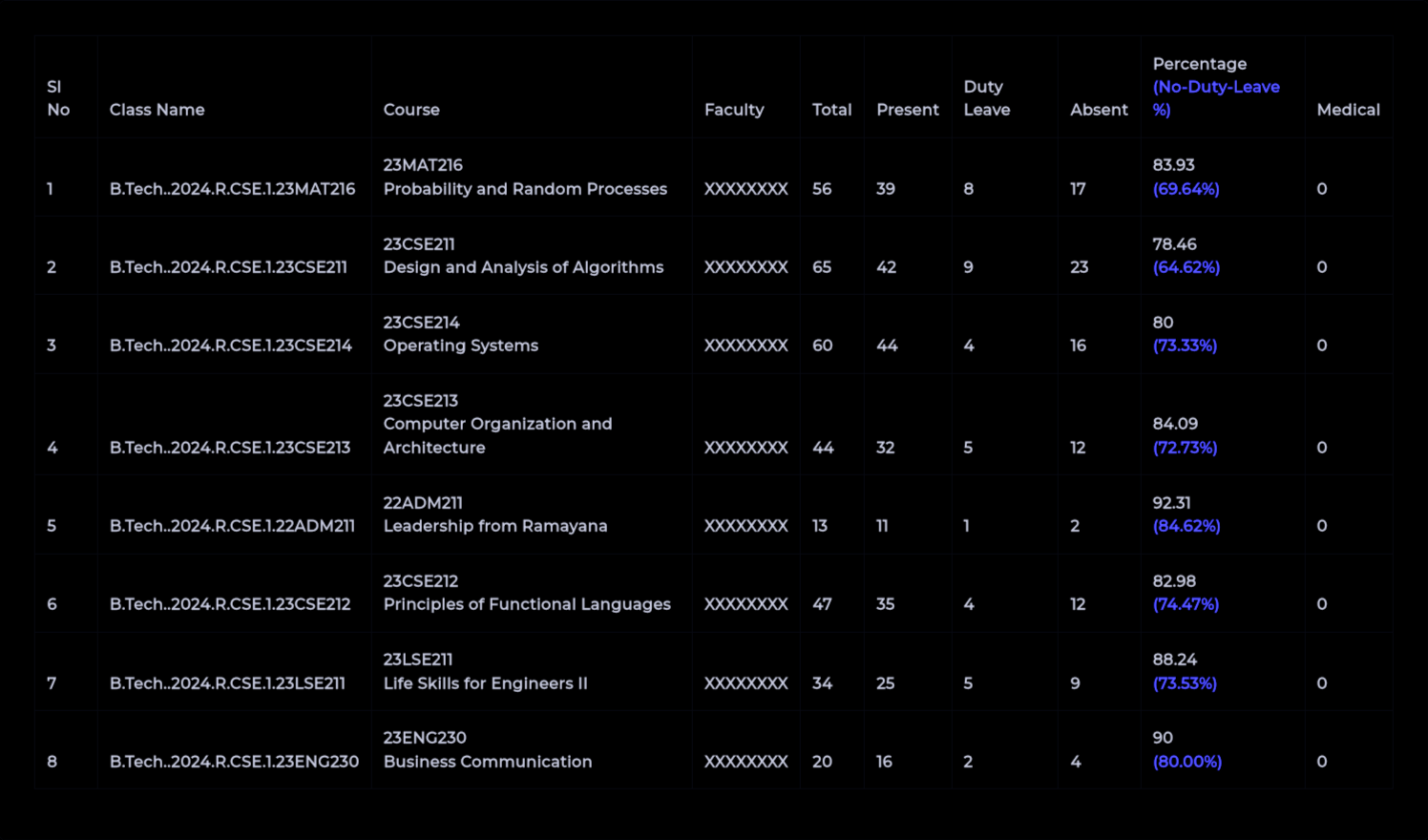Click the Class Name column header

click(157, 110)
